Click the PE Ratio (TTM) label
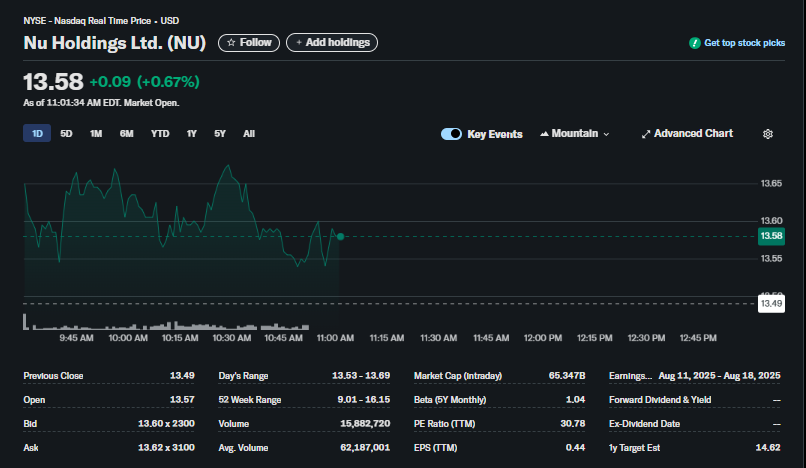Viewport: 806px width, 468px height. click(444, 424)
